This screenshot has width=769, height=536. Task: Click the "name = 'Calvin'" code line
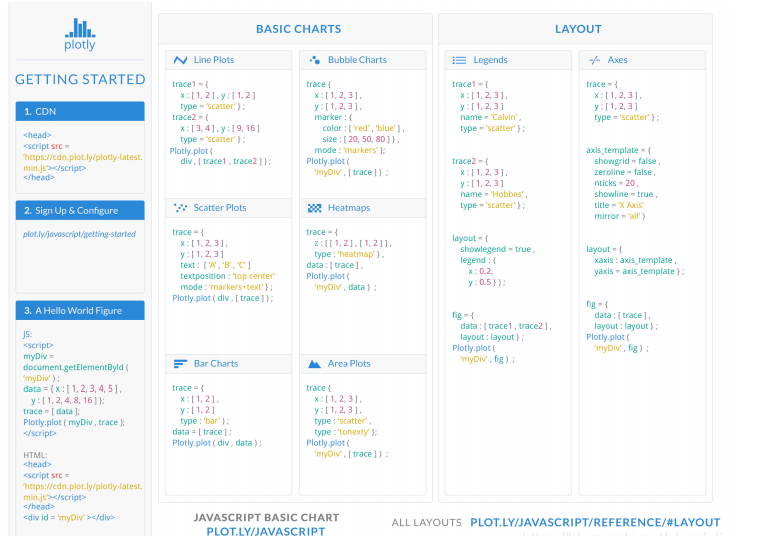click(x=490, y=117)
